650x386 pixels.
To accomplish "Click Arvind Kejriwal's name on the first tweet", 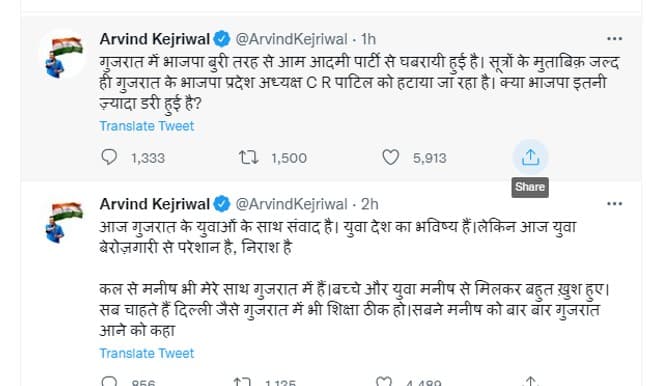I will tap(155, 39).
